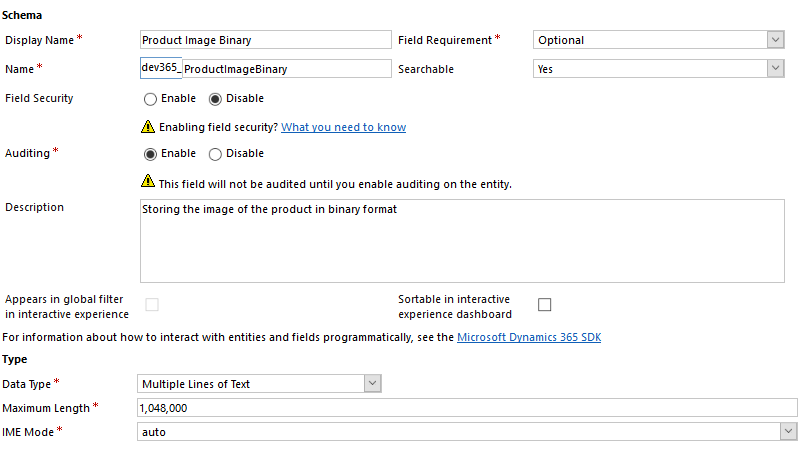
Task: Click the Type section heading
Action: click(15, 359)
